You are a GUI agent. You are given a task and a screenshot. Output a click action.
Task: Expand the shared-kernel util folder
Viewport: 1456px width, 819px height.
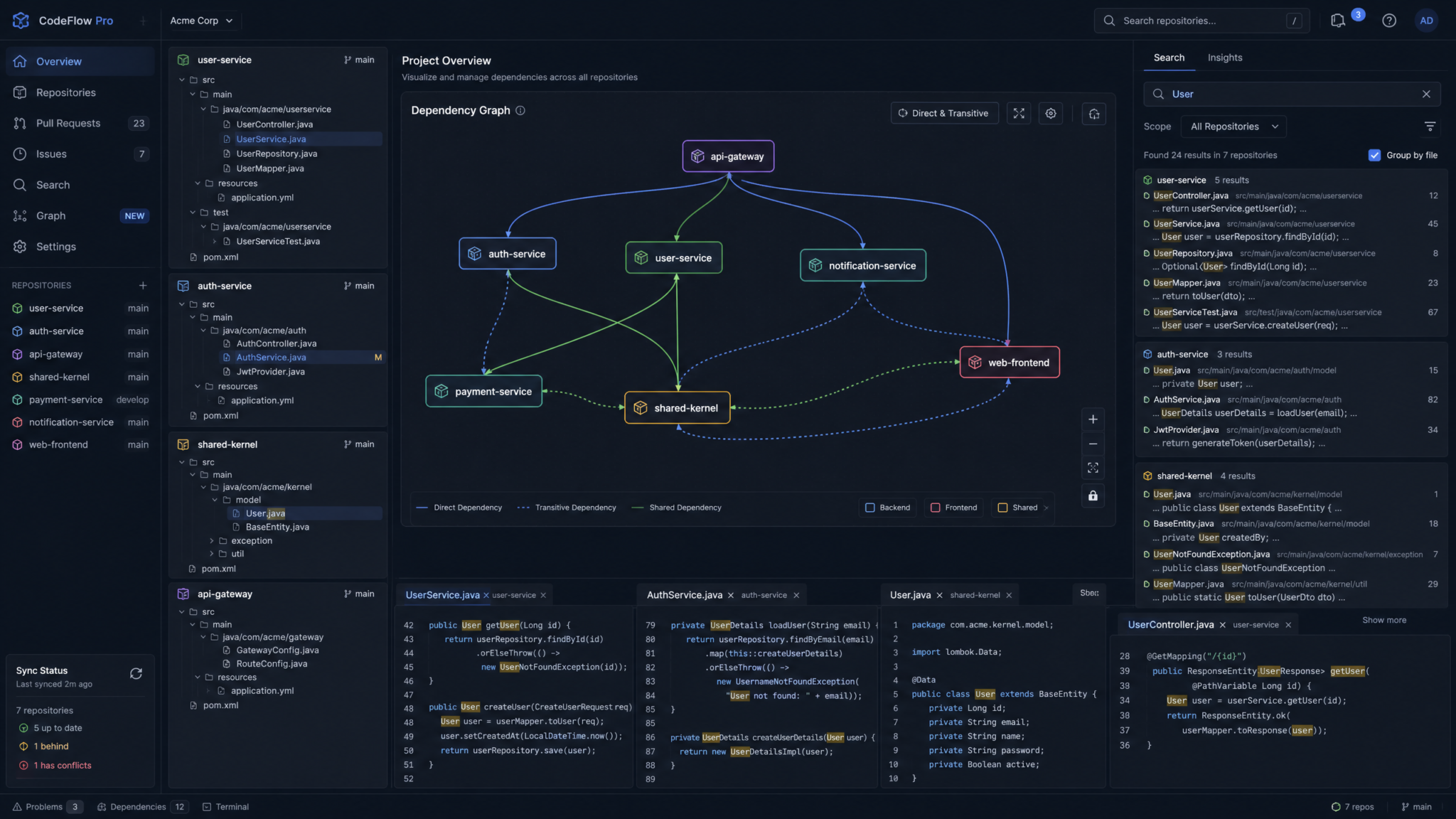(211, 554)
